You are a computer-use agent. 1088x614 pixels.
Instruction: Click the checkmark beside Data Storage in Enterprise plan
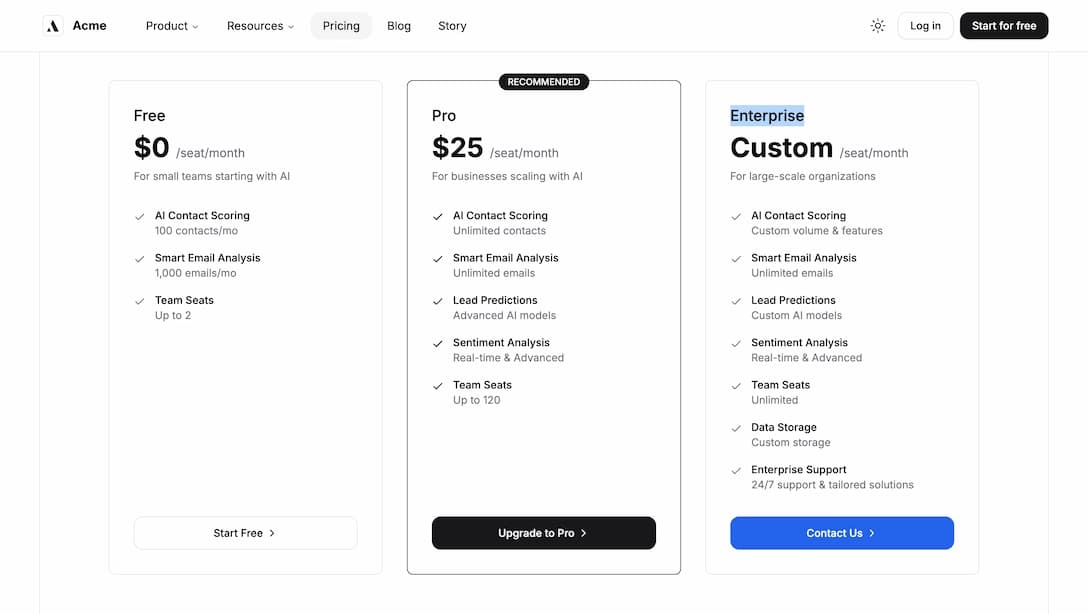[x=736, y=427]
